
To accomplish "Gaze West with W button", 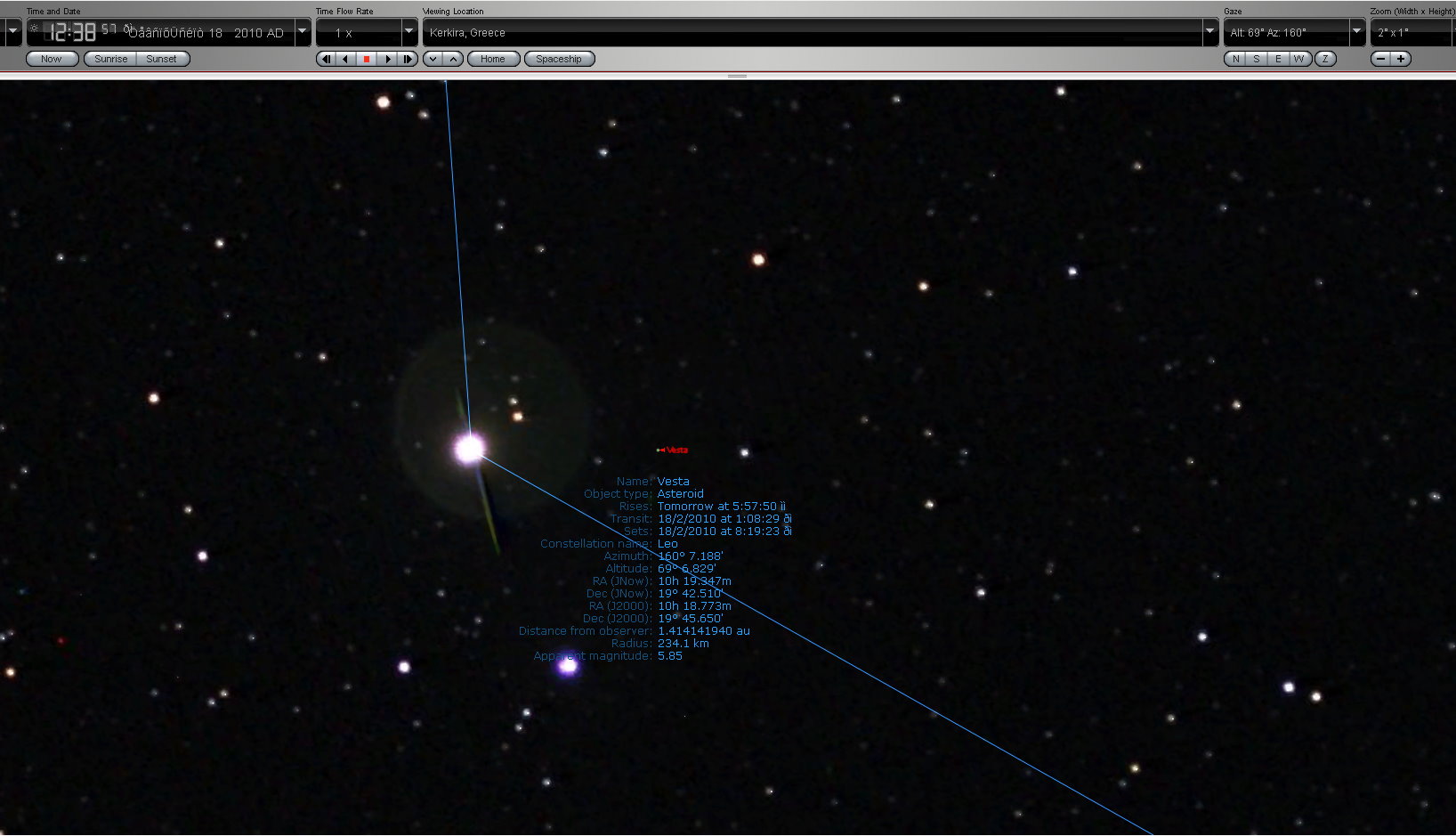I will click(x=1299, y=59).
